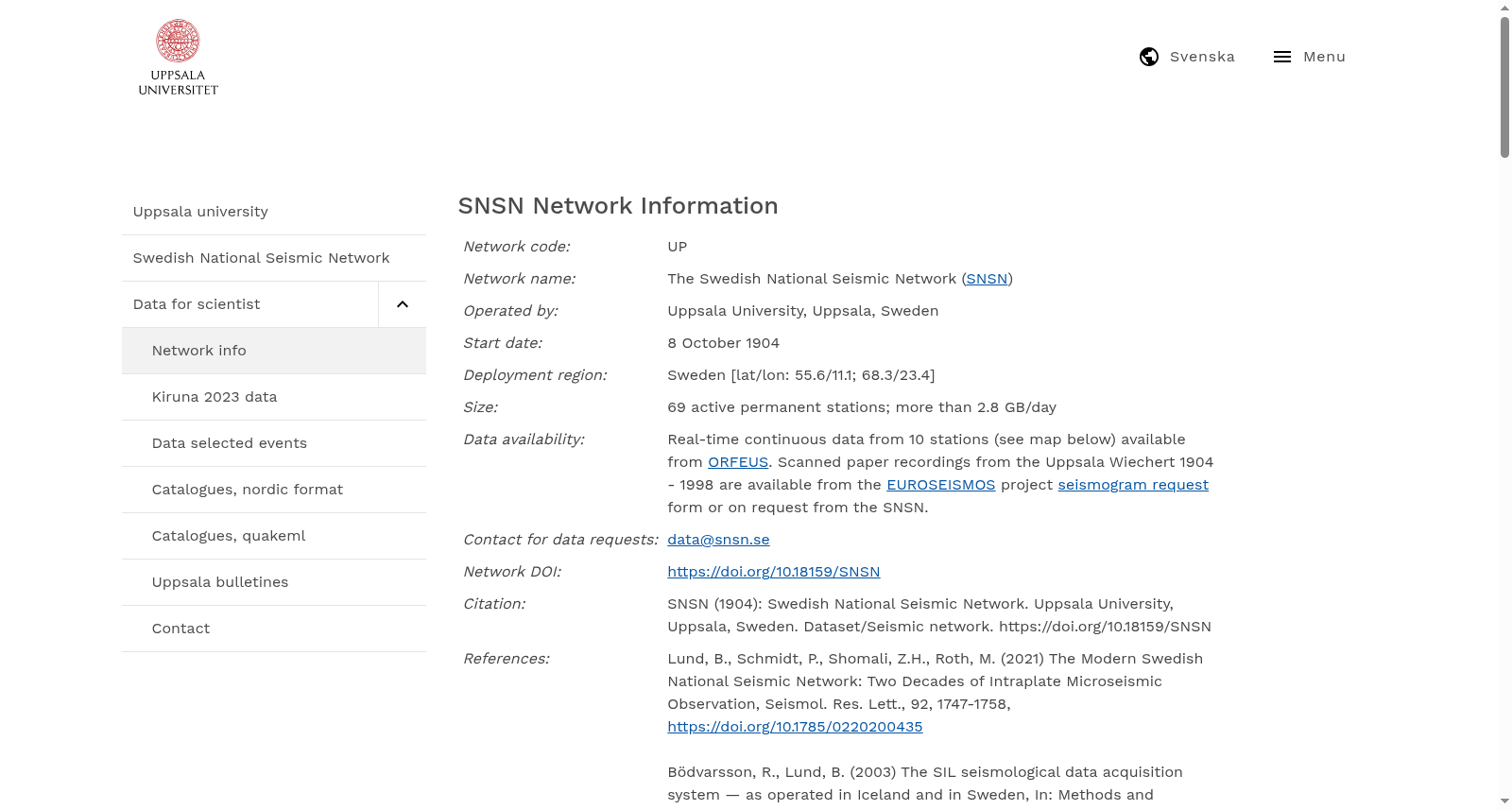This screenshot has width=1512, height=810.
Task: Select Network info in sidebar
Action: 274,351
